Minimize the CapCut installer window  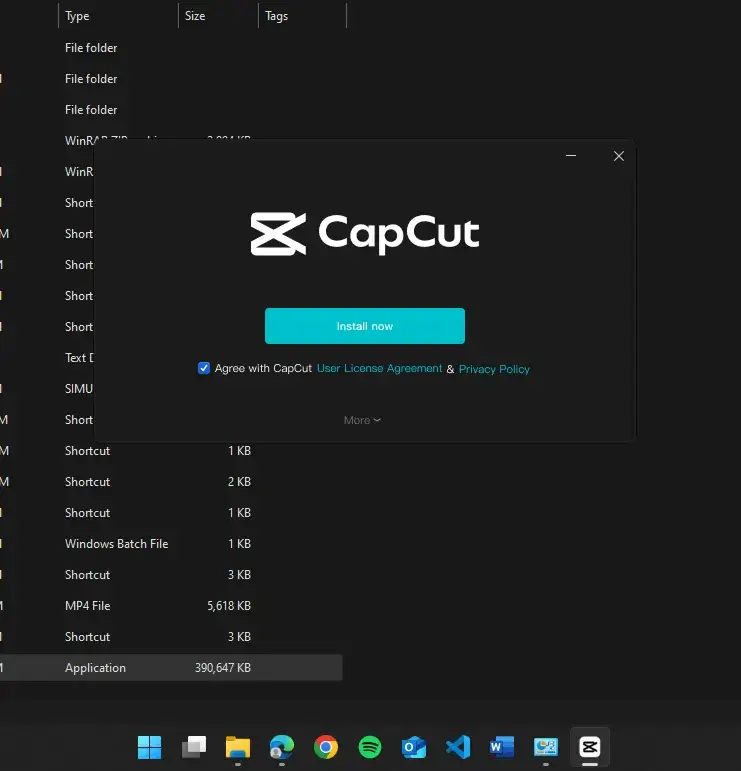point(571,156)
